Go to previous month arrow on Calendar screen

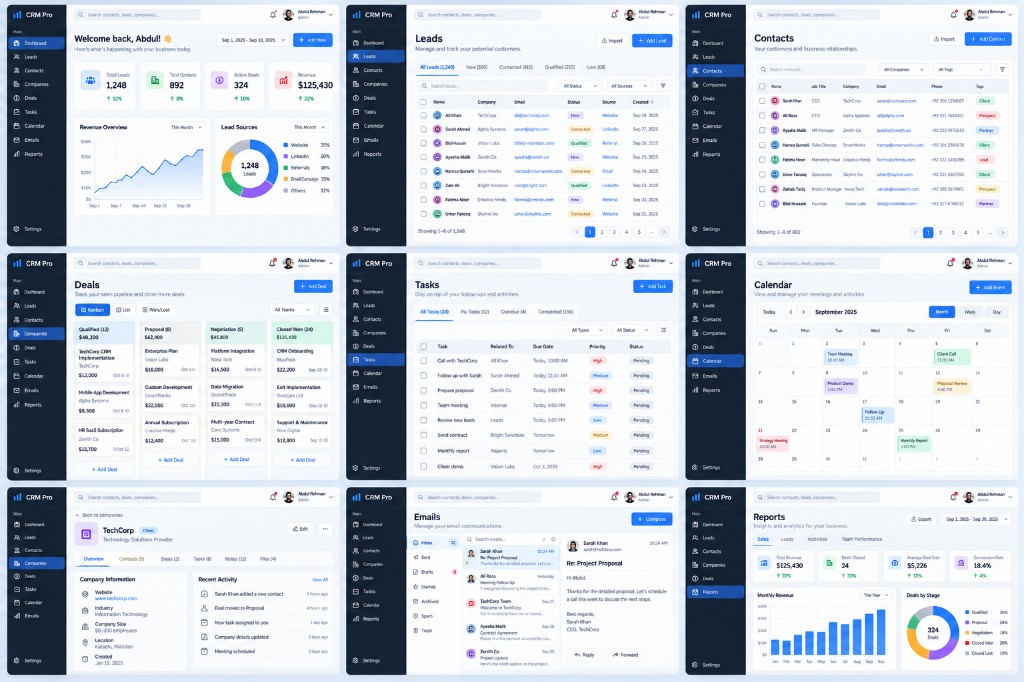791,312
